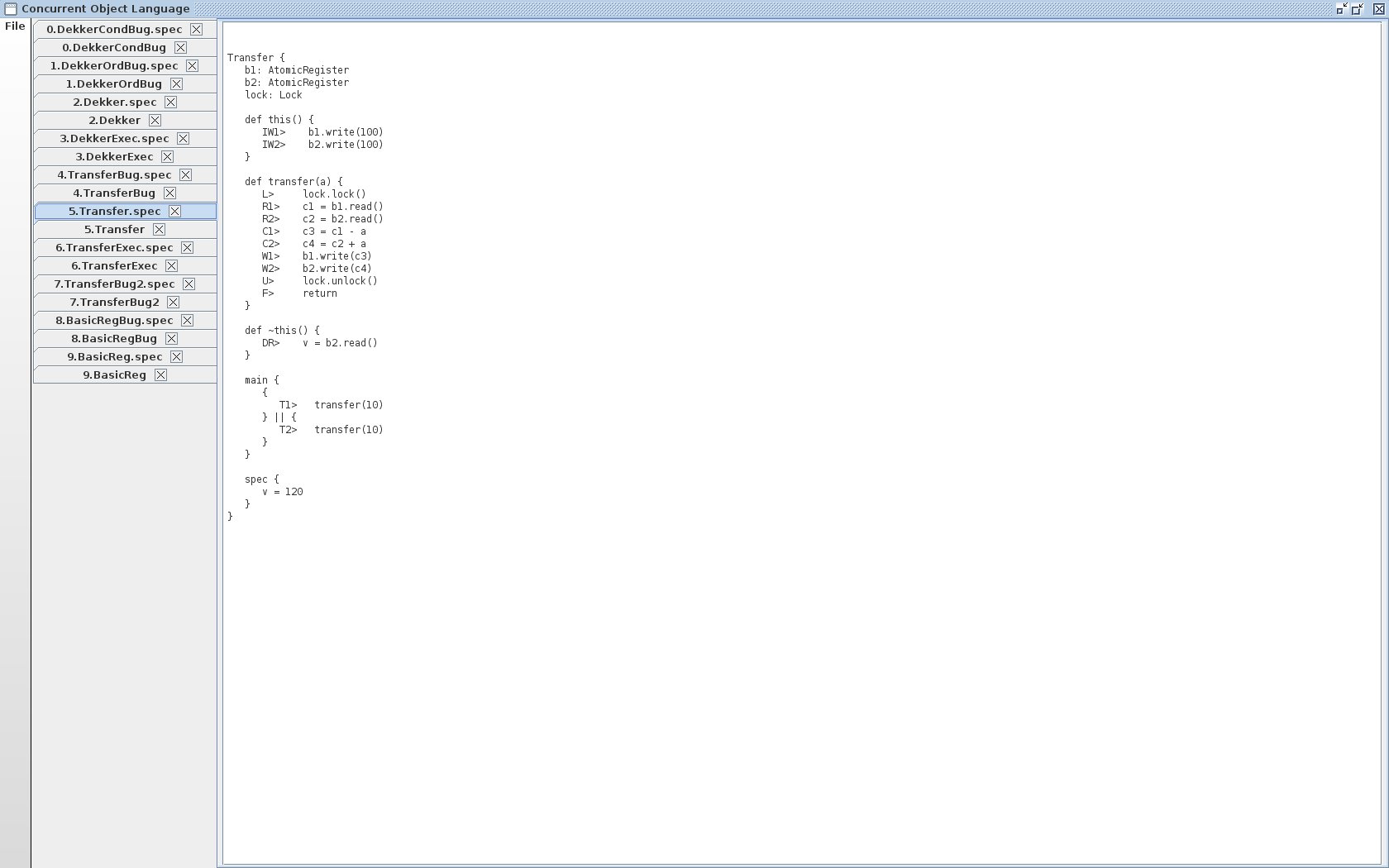Screen dimensions: 1389x868
Task: Click the 'v = 120' spec line
Action: pyautogui.click(x=283, y=492)
